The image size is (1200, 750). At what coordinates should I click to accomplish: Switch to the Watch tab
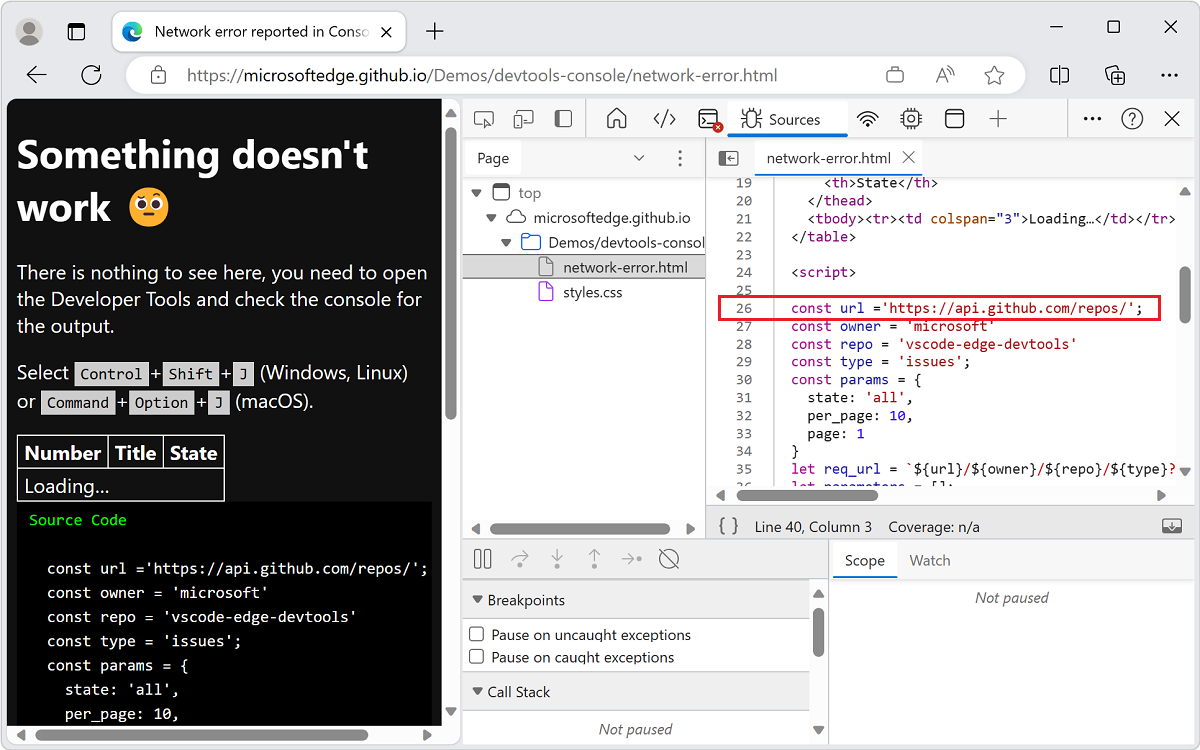pos(929,560)
